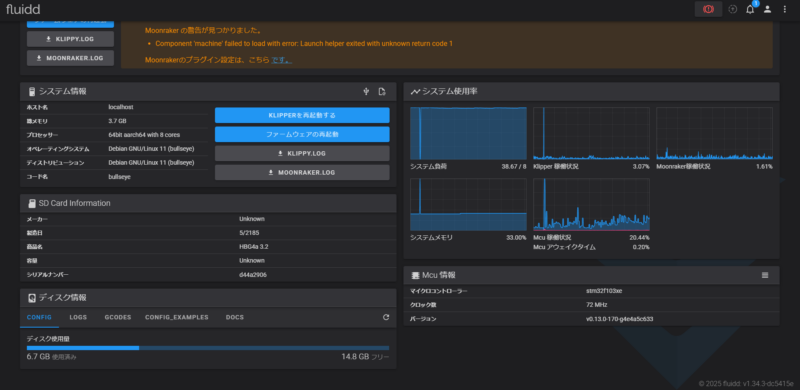This screenshot has width=800, height=390.
Task: Click the システム情報 panel header icon
Action: [x=32, y=91]
